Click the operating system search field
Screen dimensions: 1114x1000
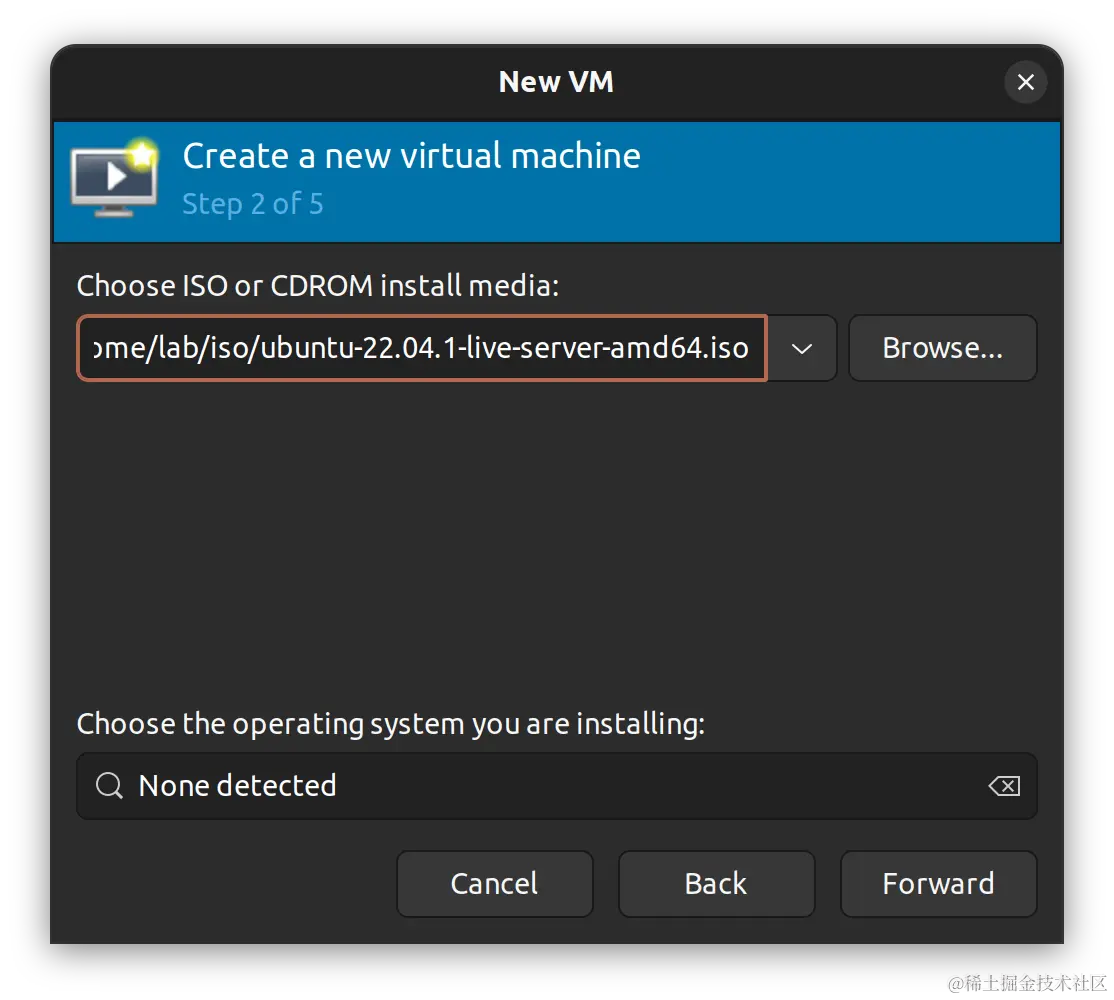(x=556, y=786)
